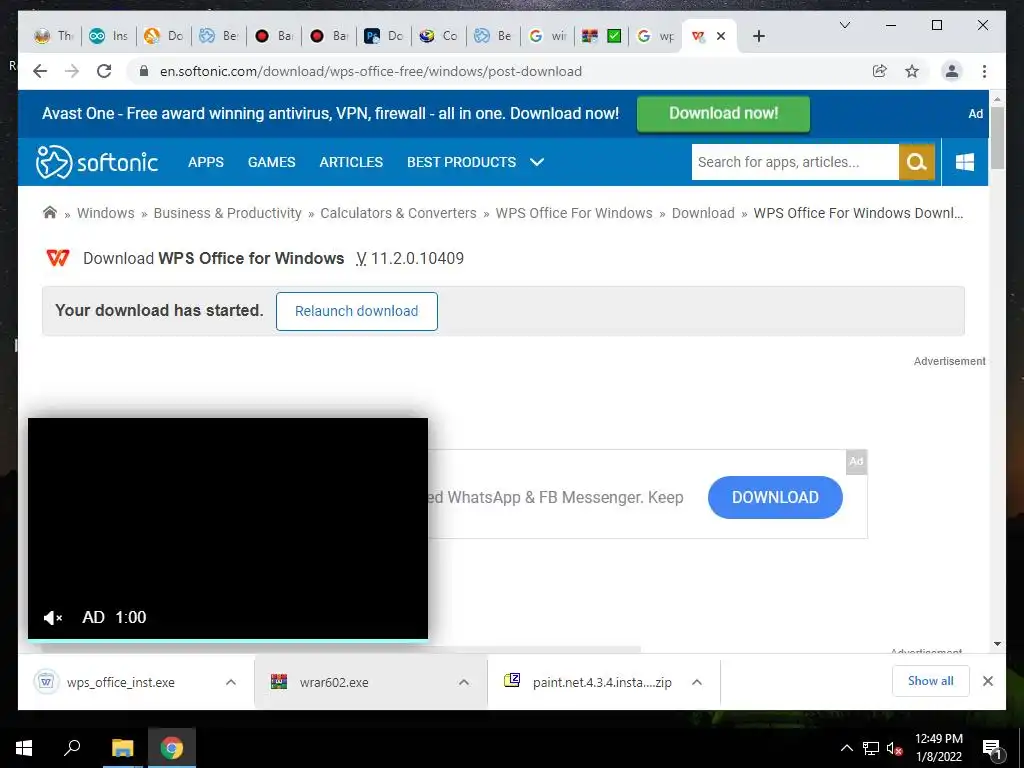This screenshot has height=768, width=1024.
Task: Switch to the 'Co' tab
Action: pos(438,36)
